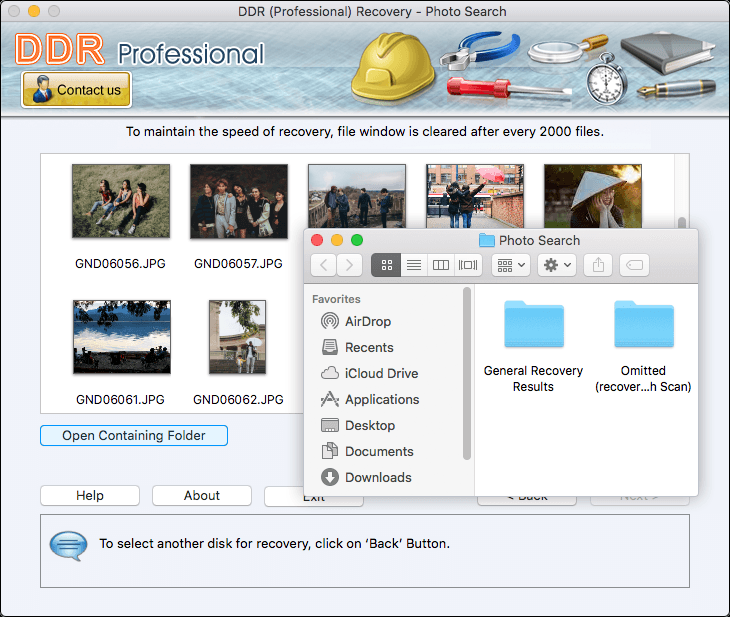This screenshot has height=617, width=730.
Task: Minimize the Photo Search Finder window
Action: click(x=337, y=240)
